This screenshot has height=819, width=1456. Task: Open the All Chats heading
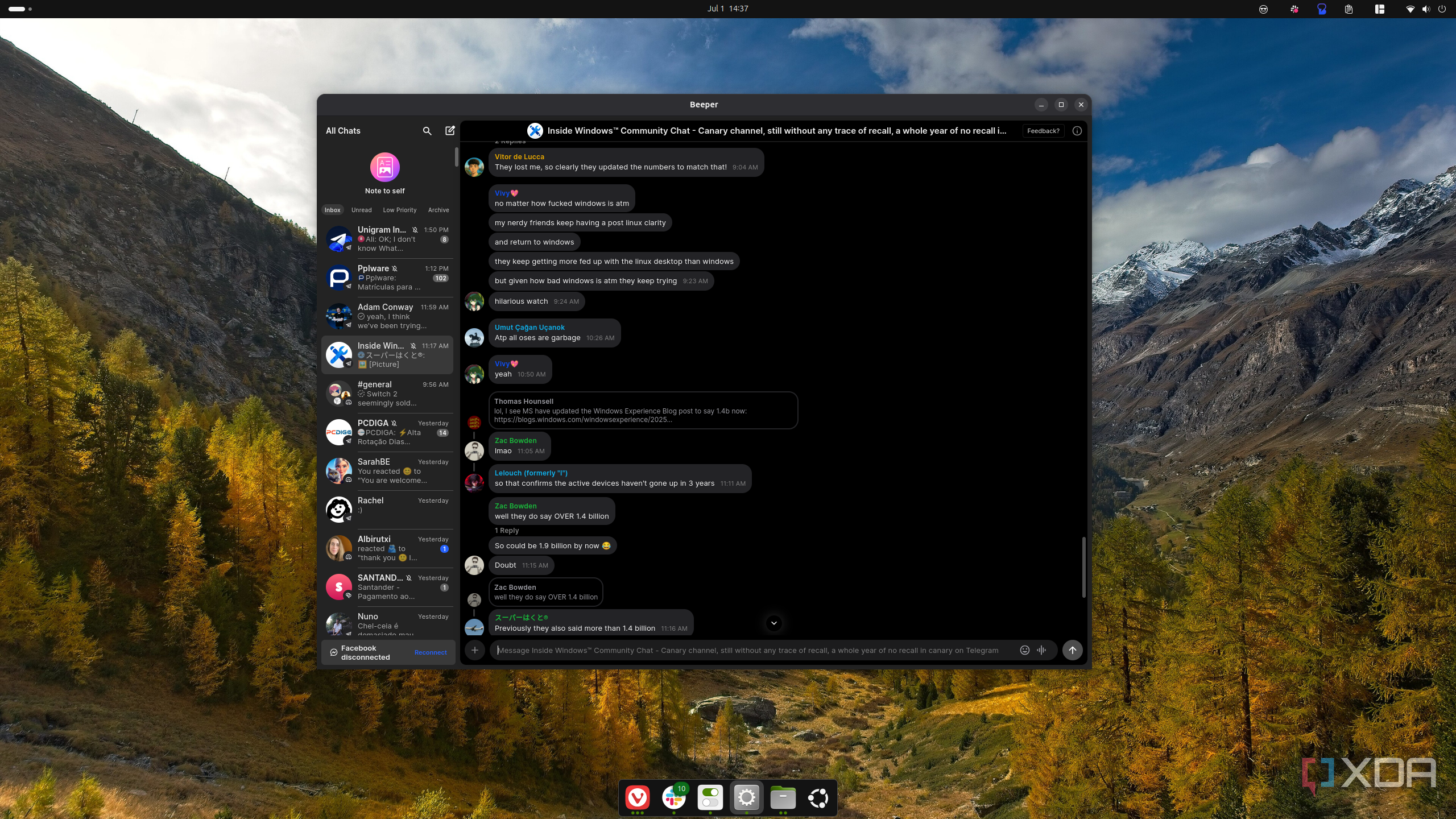click(x=343, y=131)
